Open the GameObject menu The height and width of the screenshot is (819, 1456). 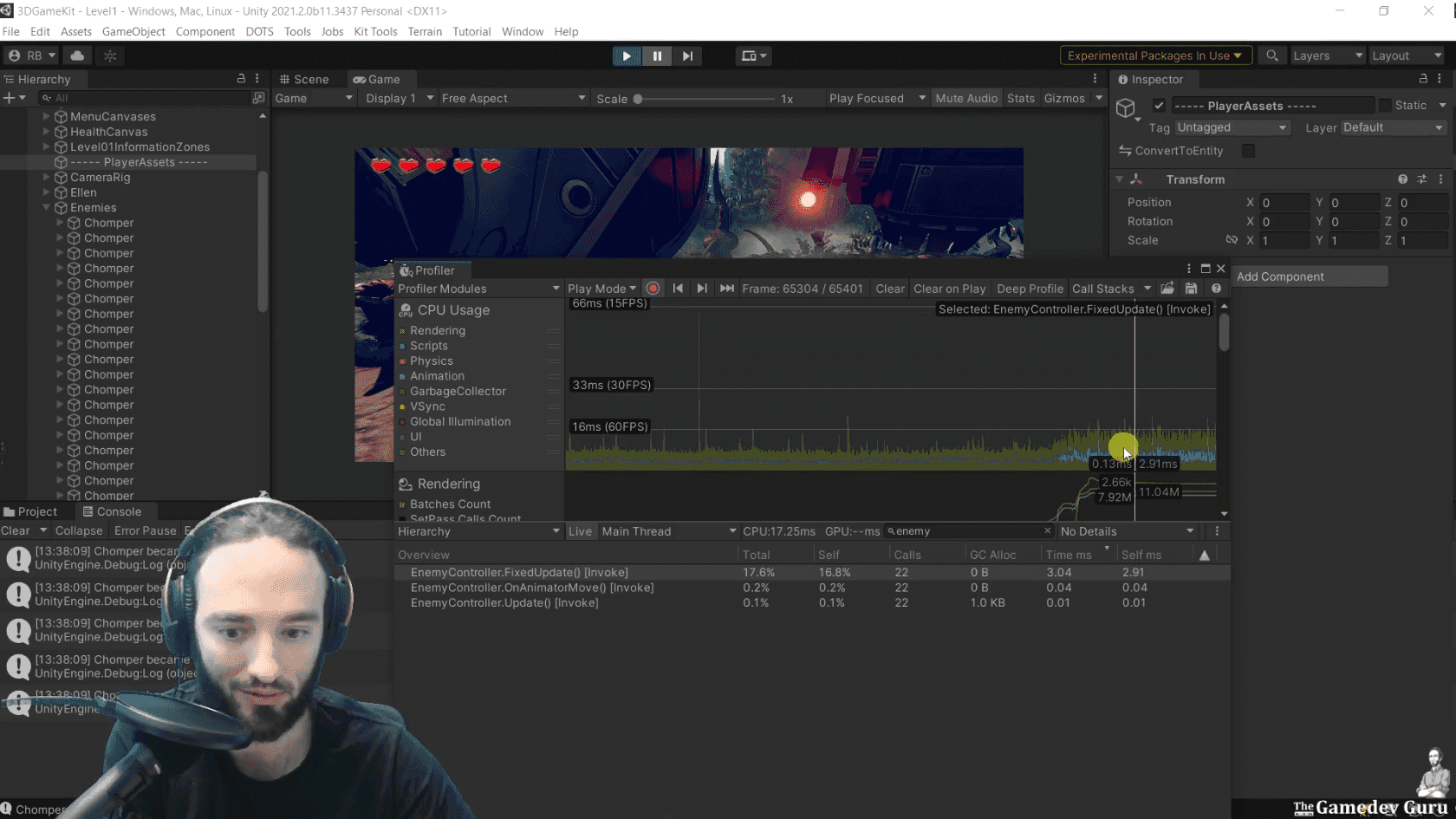133,31
